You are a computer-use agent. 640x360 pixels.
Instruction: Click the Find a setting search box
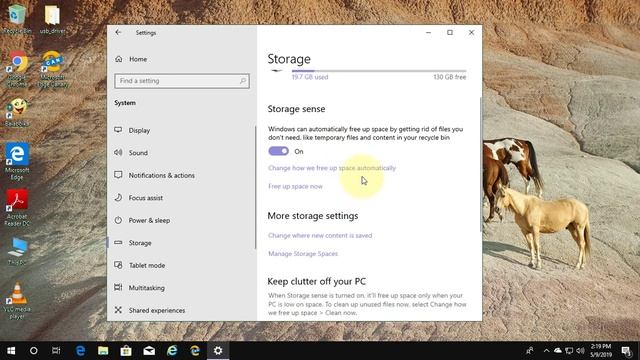pyautogui.click(x=182, y=81)
